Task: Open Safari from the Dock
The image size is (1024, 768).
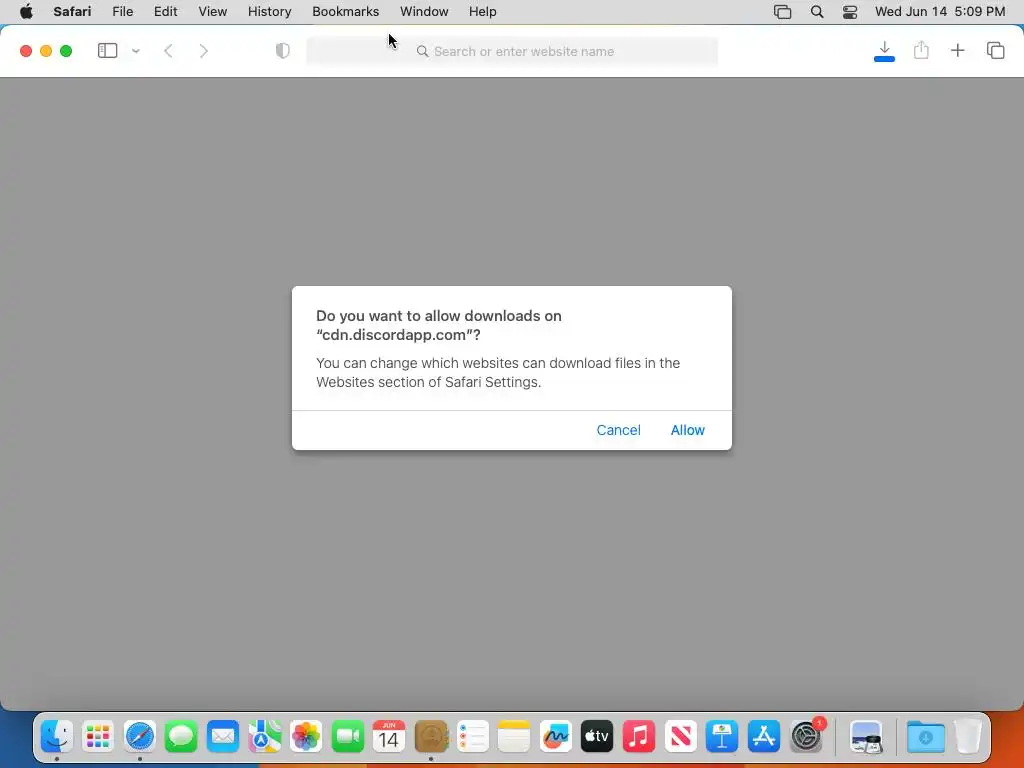Action: [140, 737]
